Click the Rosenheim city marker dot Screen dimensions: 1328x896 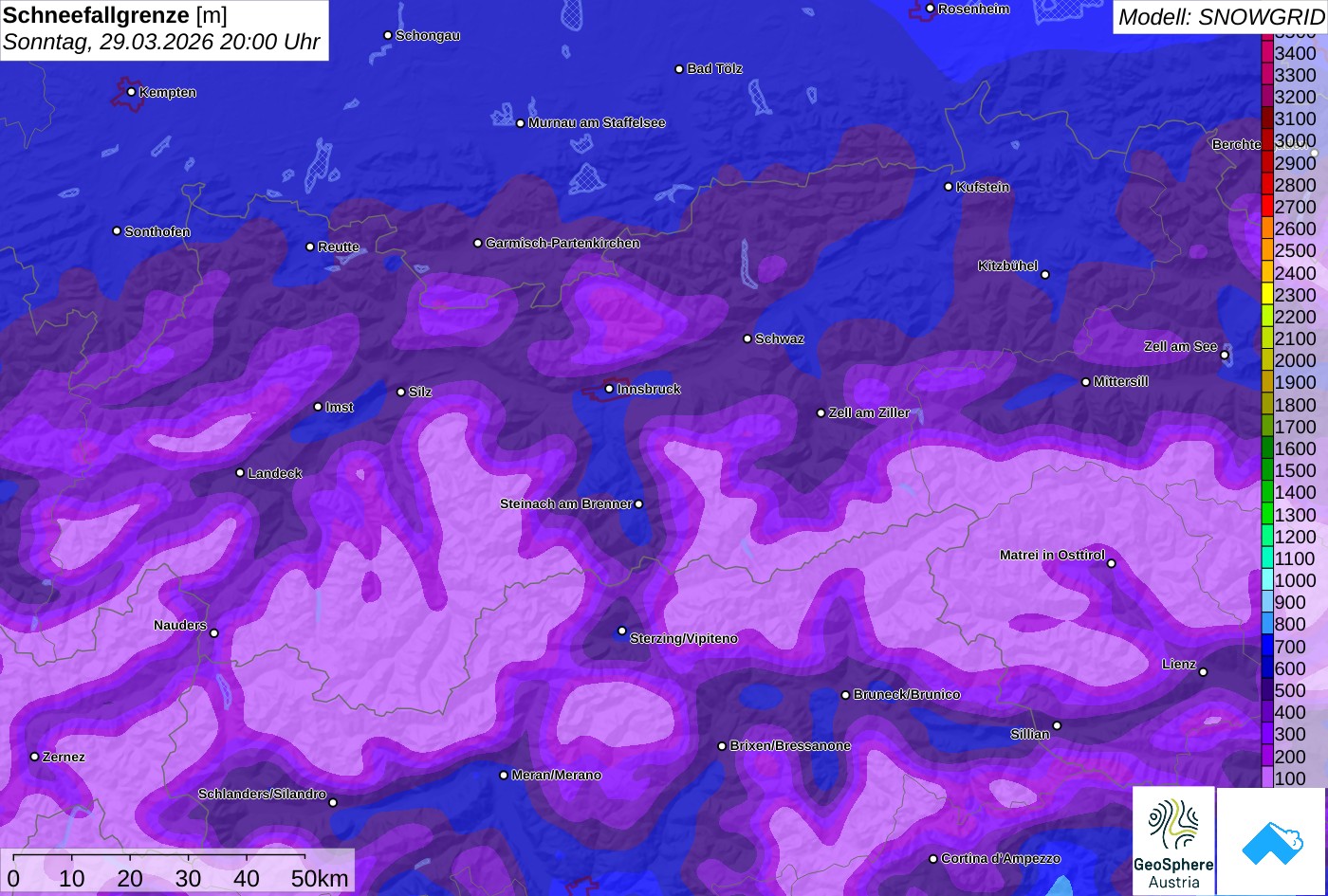(931, 9)
